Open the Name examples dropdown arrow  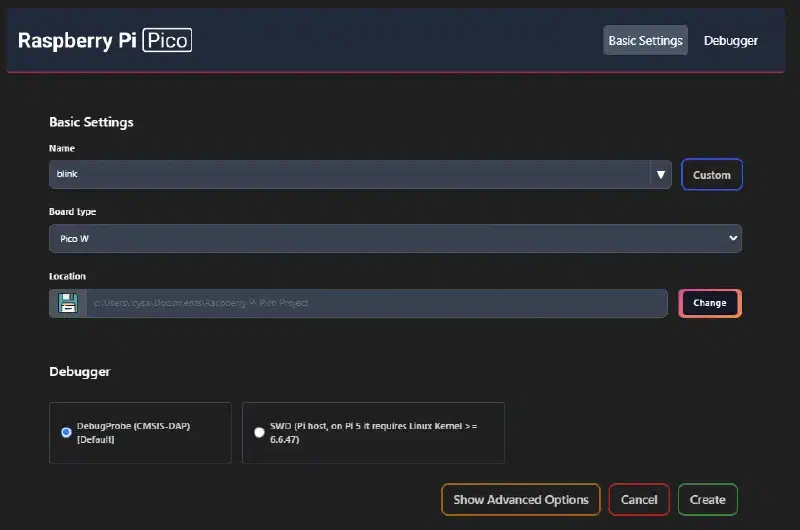[x=661, y=174]
